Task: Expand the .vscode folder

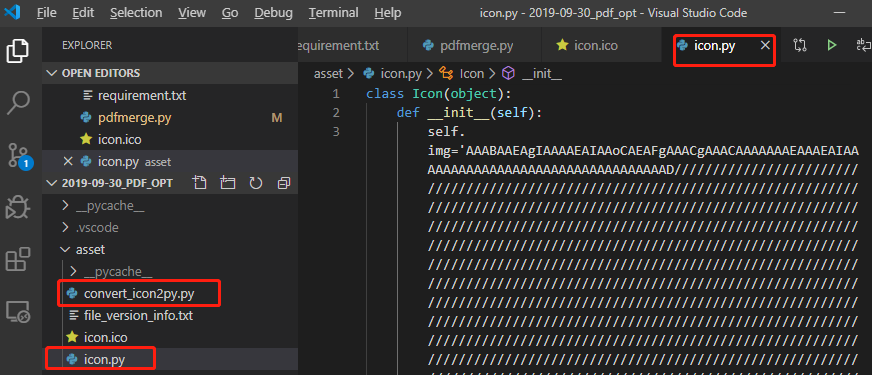Action: coord(170,228)
